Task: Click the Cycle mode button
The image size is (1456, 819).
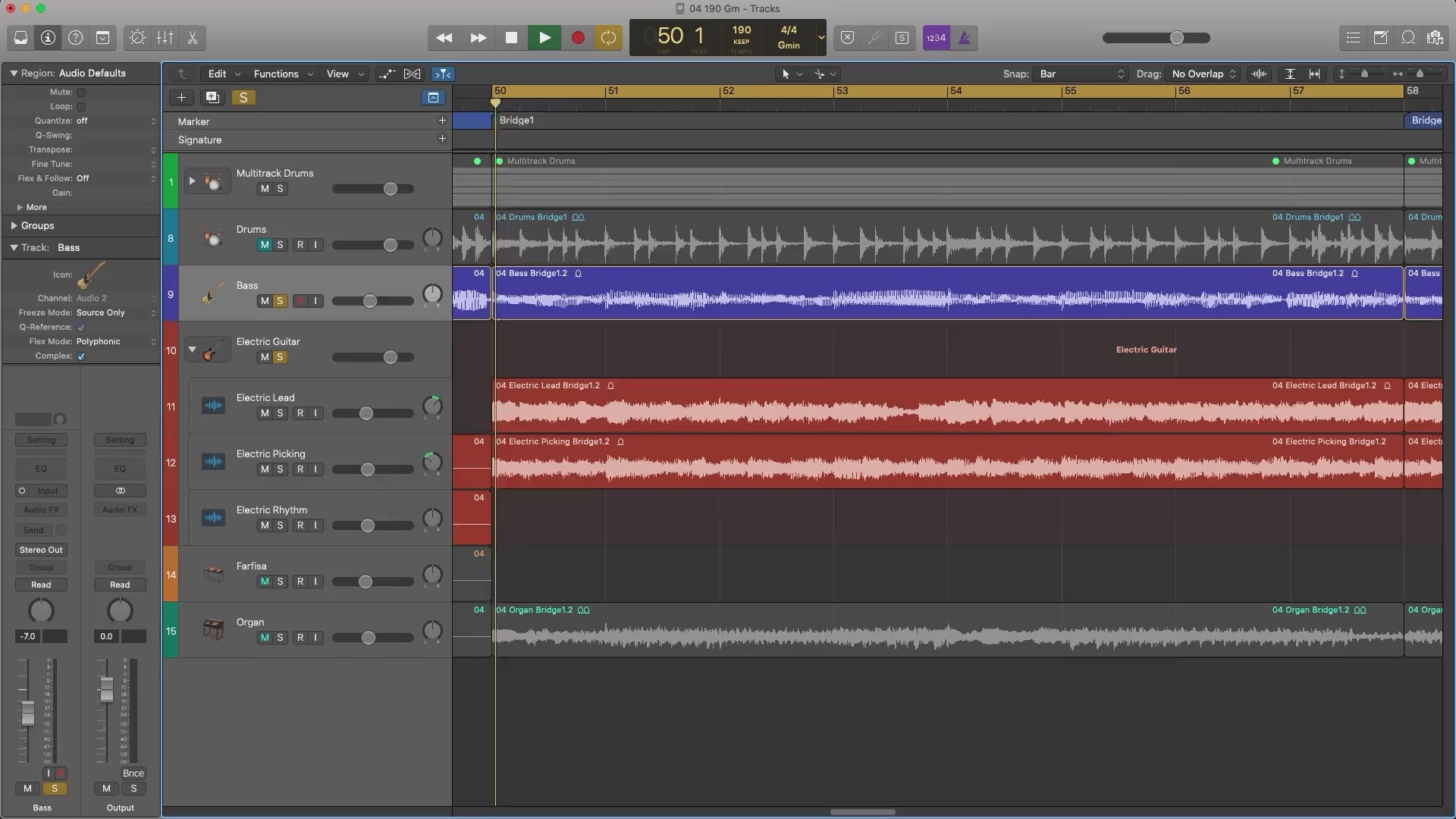Action: pyautogui.click(x=608, y=38)
